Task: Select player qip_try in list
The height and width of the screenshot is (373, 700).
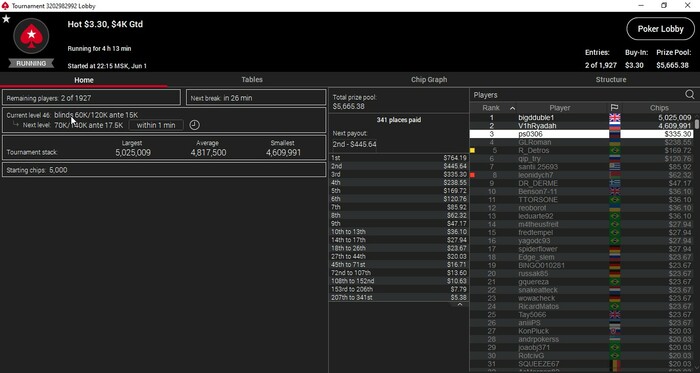Action: click(582, 159)
